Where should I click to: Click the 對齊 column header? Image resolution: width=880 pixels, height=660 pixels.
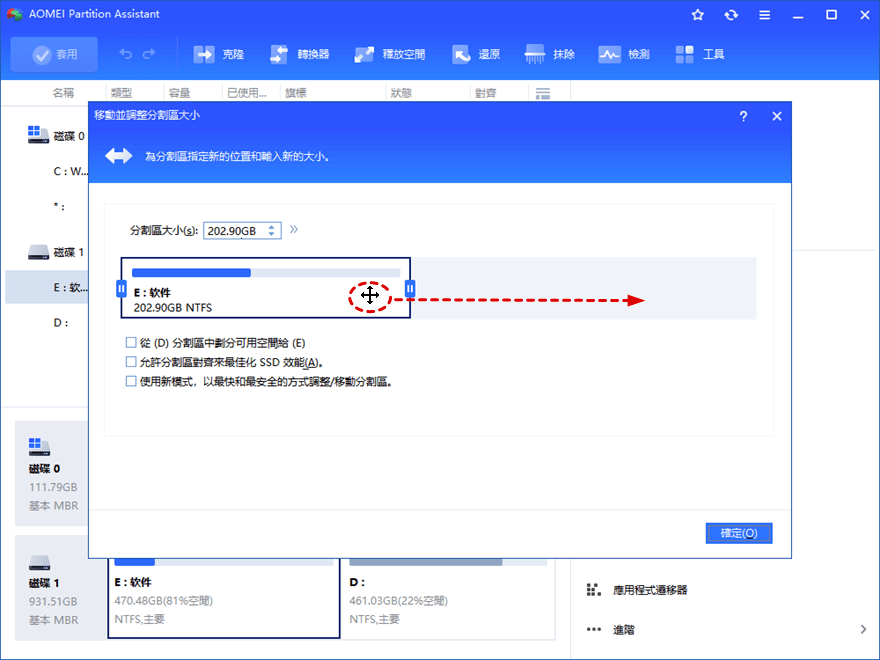point(485,93)
